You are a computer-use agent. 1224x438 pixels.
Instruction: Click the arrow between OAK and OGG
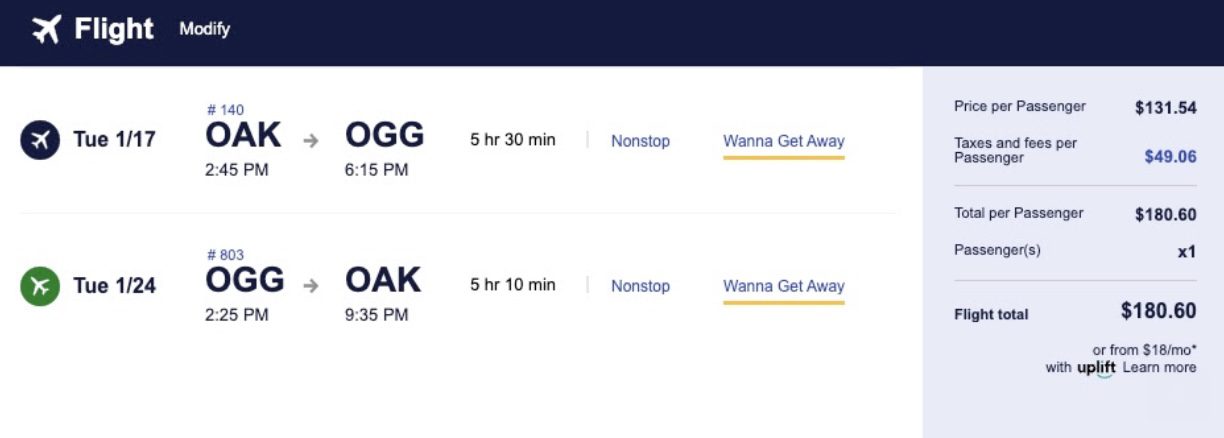tap(311, 141)
